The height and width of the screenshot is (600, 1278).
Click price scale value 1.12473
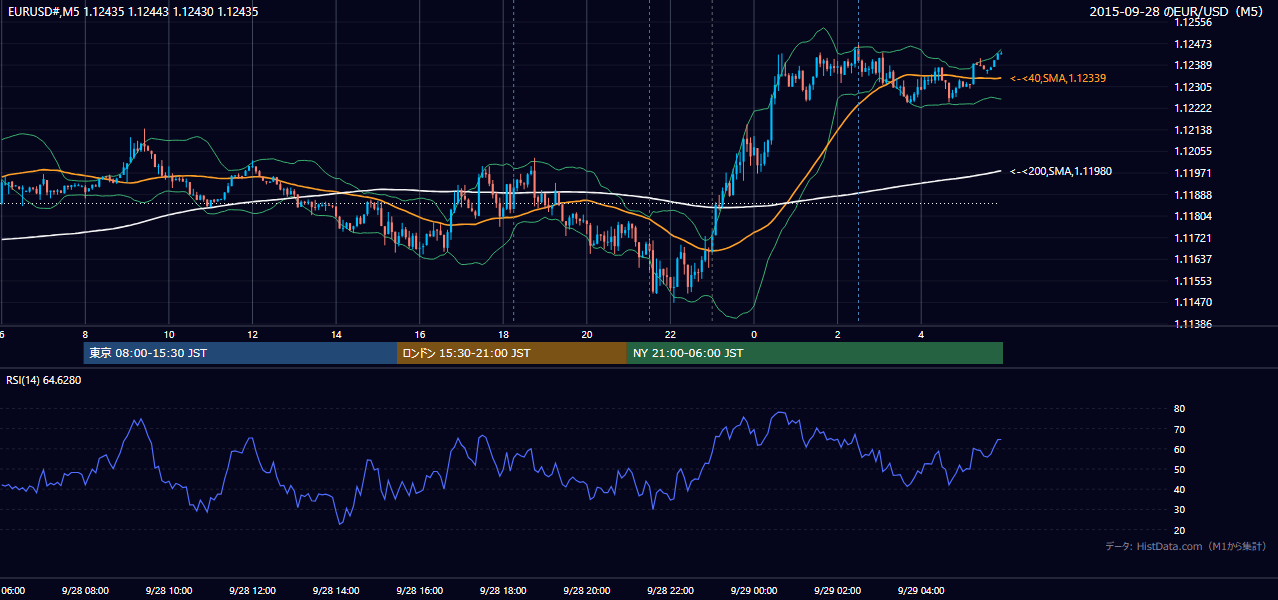(1194, 44)
